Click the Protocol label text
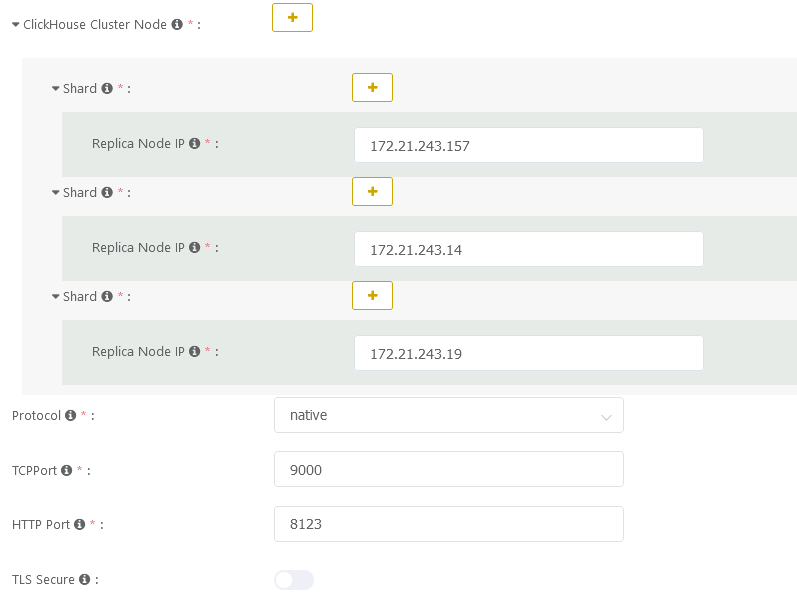797x600 pixels. (x=36, y=415)
